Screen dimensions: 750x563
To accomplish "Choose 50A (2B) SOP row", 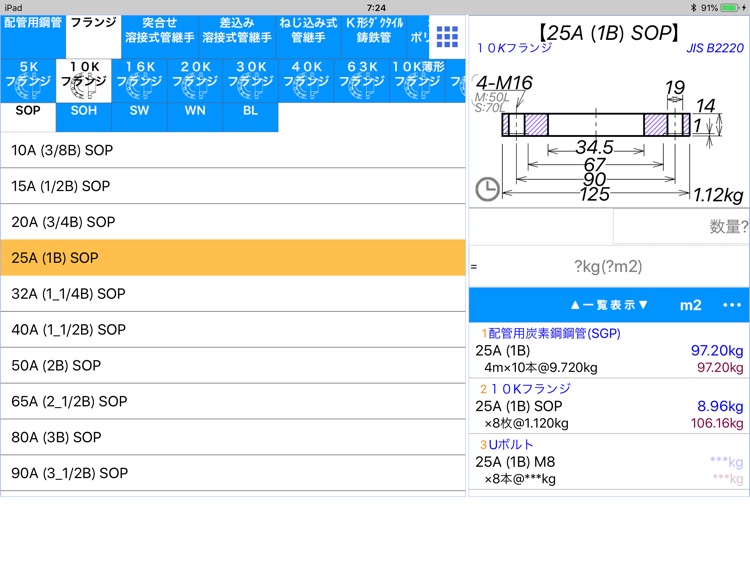I will point(233,365).
